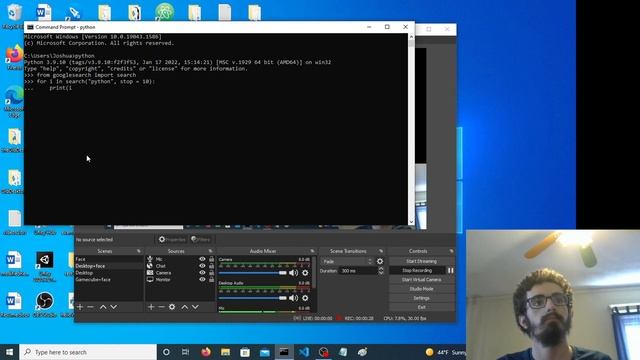Click the Exit button in OBS

click(x=421, y=307)
